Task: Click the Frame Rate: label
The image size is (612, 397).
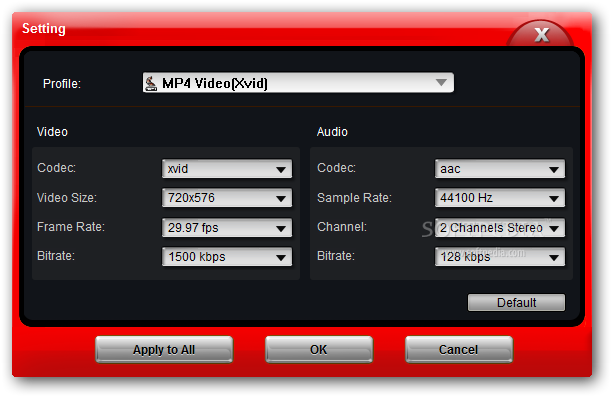Action: click(x=71, y=227)
